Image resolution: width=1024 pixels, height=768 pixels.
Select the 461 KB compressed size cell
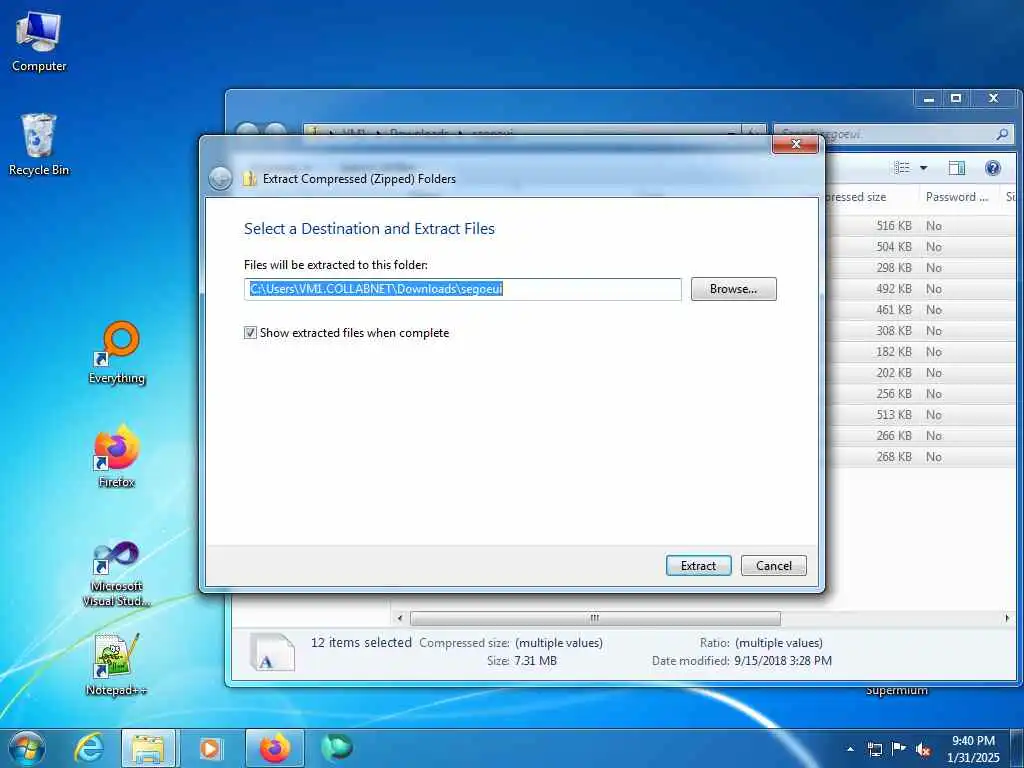[x=893, y=310]
